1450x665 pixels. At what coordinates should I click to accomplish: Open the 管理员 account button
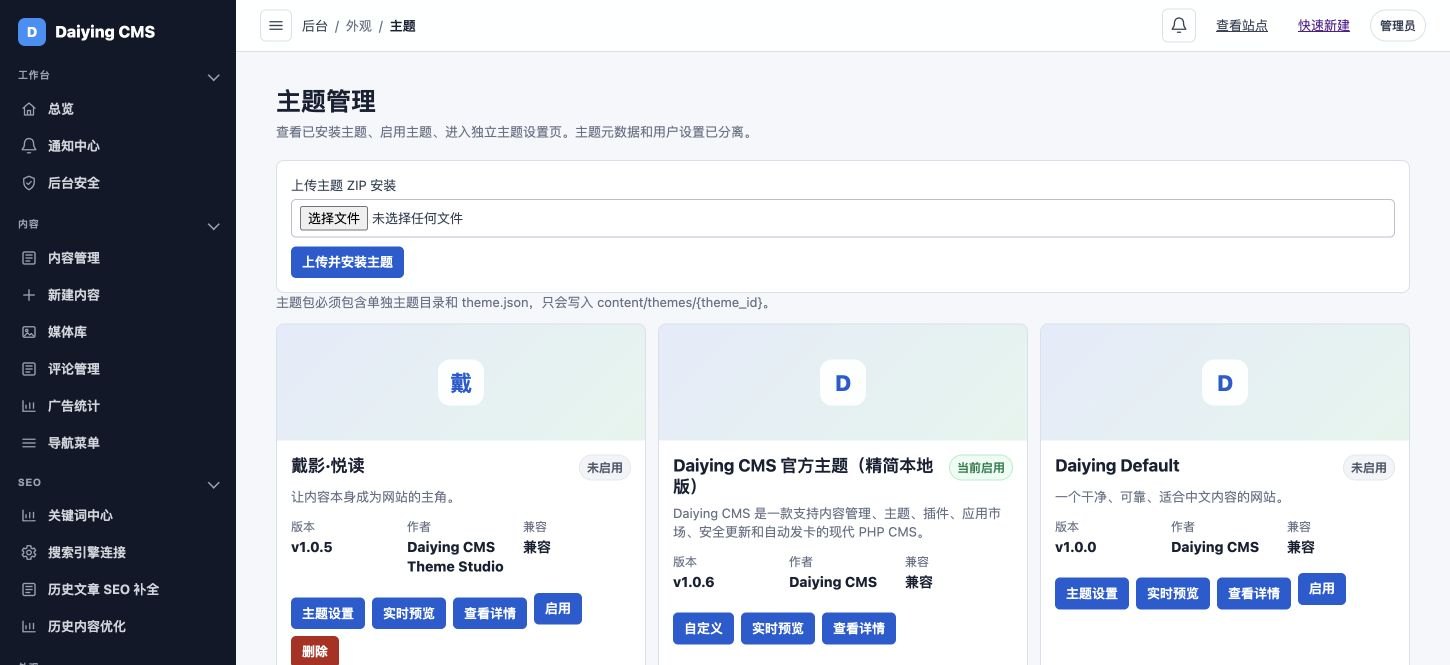tap(1397, 26)
